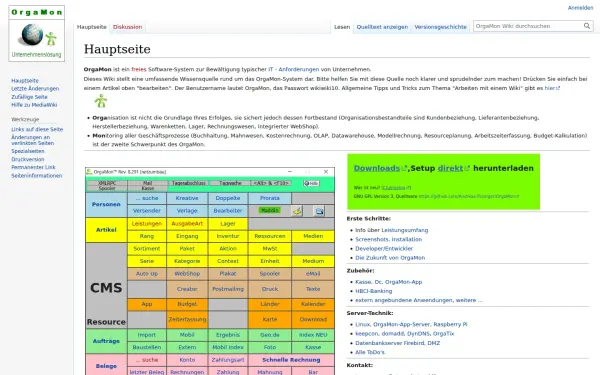Click external link icon after direkt

tap(467, 168)
